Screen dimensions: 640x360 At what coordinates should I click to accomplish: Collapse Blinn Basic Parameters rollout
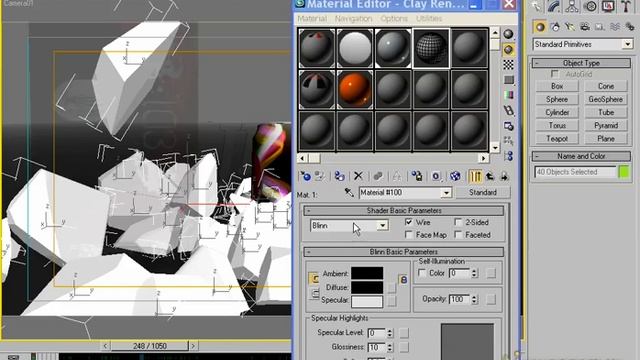[403, 252]
